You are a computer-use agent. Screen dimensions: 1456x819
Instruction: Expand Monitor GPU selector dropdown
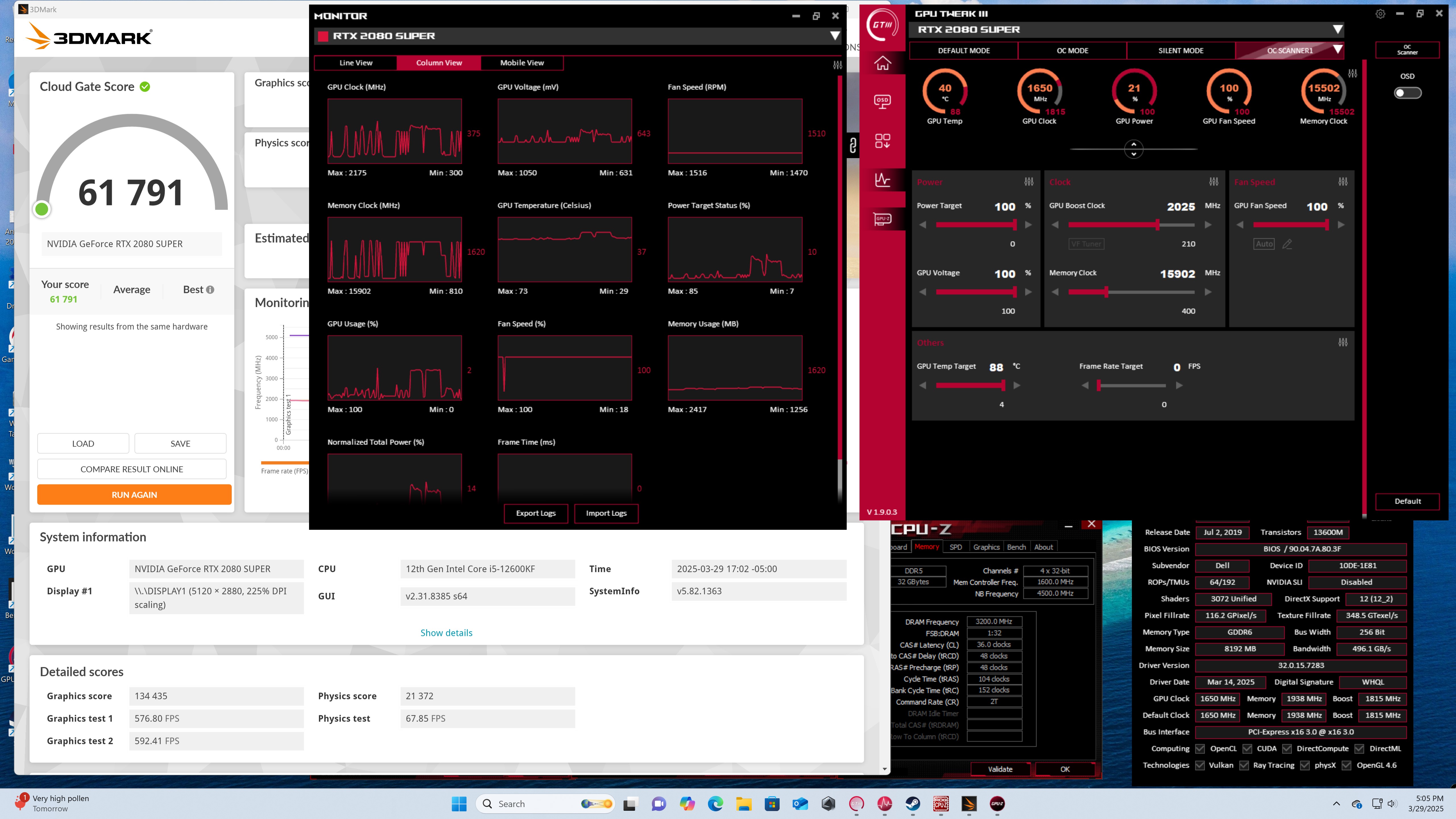point(834,36)
